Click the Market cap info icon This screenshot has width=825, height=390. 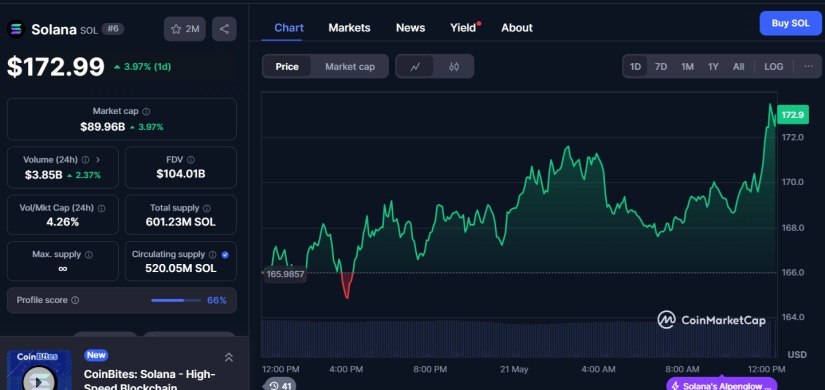tap(146, 112)
